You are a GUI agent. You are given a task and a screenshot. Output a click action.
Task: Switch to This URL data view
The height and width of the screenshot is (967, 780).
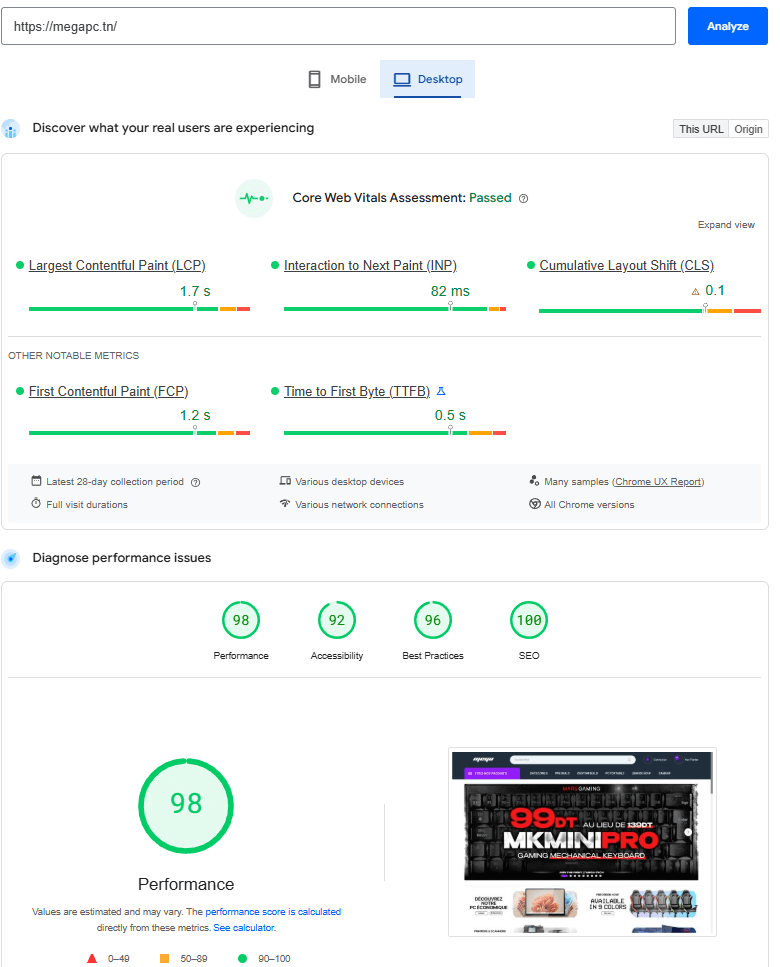[701, 129]
